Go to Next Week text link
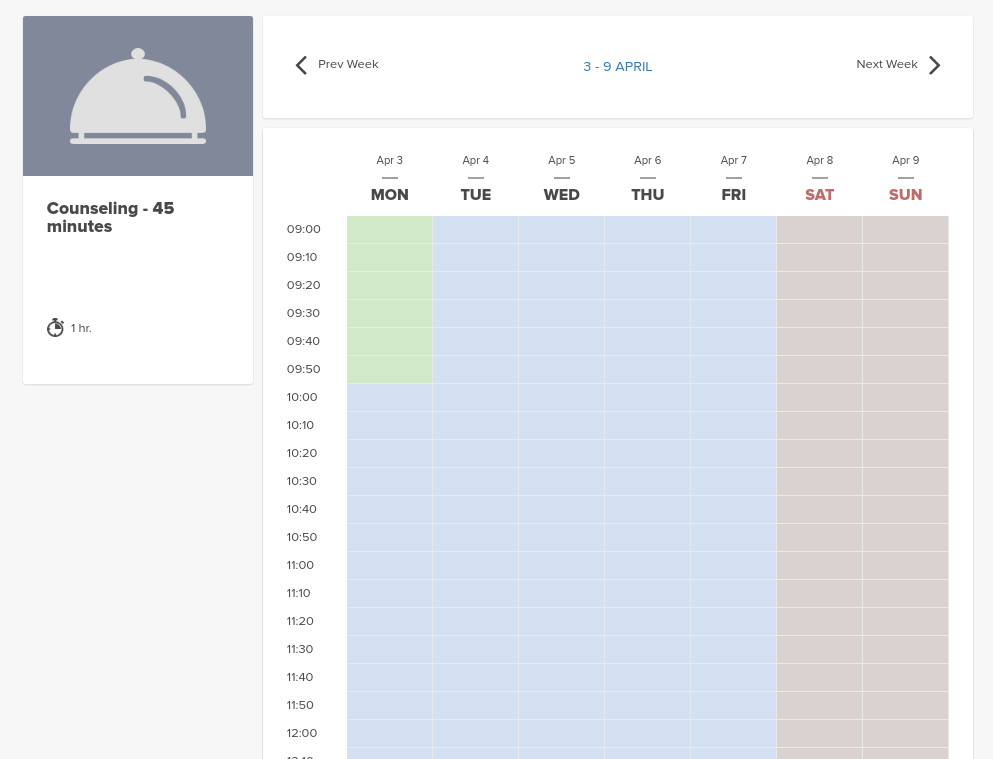 886,64
